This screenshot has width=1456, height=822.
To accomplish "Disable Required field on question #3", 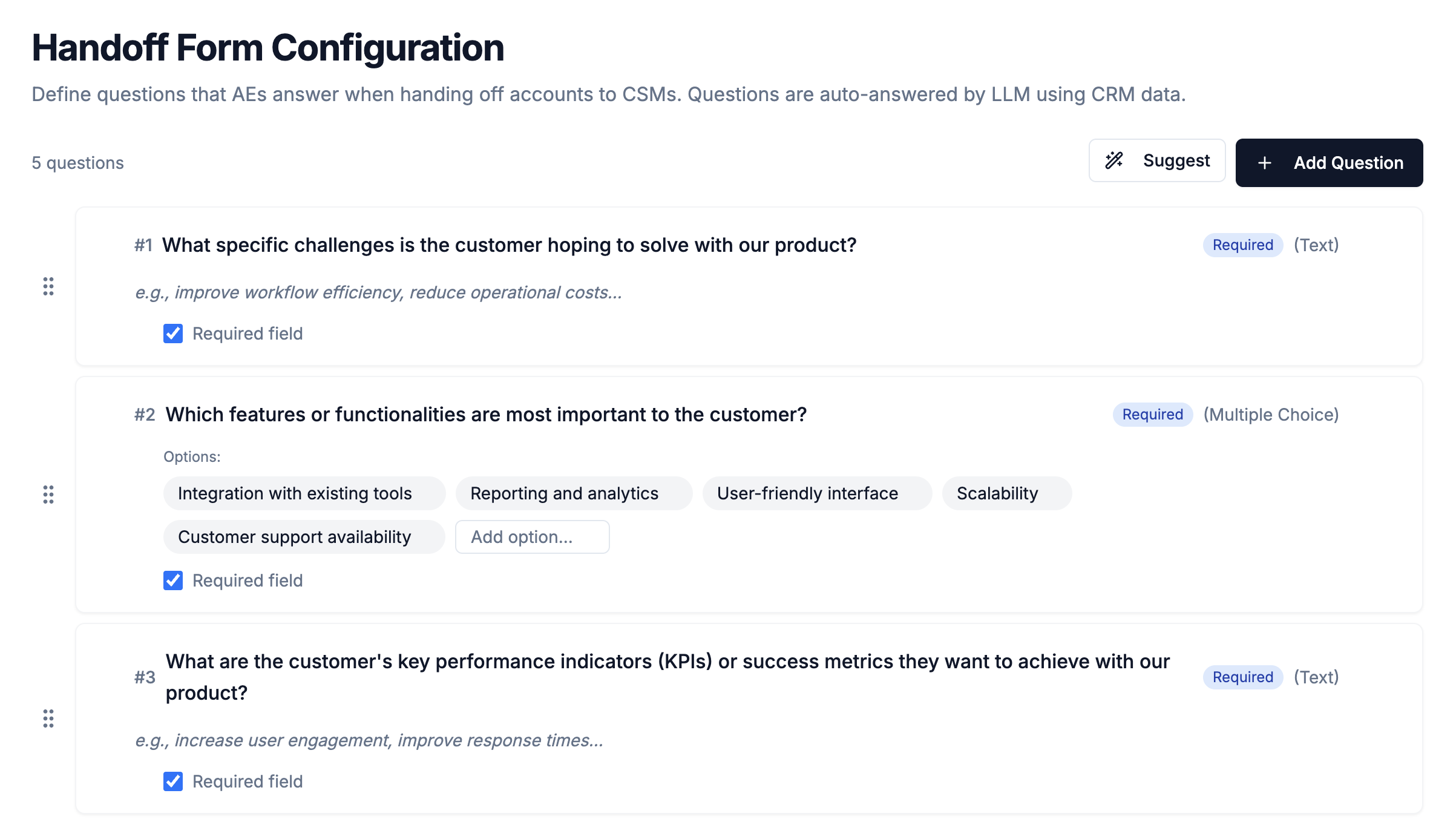I will 172,781.
